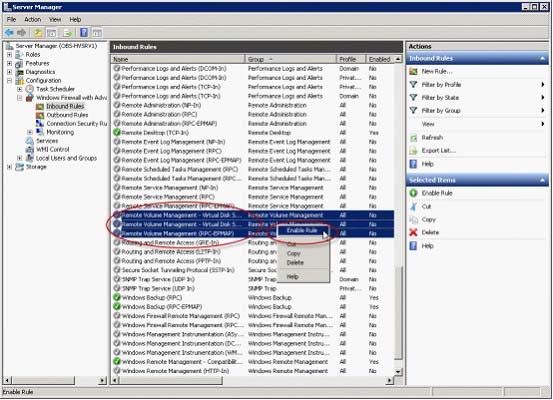Click the enabled Remote Desktop (TCP-In) rule checkmark
The height and width of the screenshot is (400, 553).
pos(117,133)
